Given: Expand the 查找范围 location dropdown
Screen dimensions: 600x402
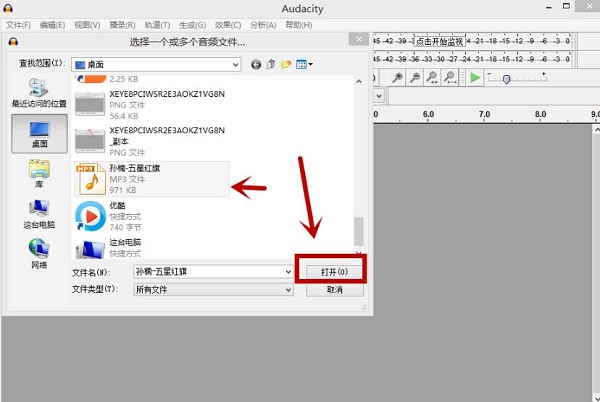Looking at the screenshot, I should [235, 64].
